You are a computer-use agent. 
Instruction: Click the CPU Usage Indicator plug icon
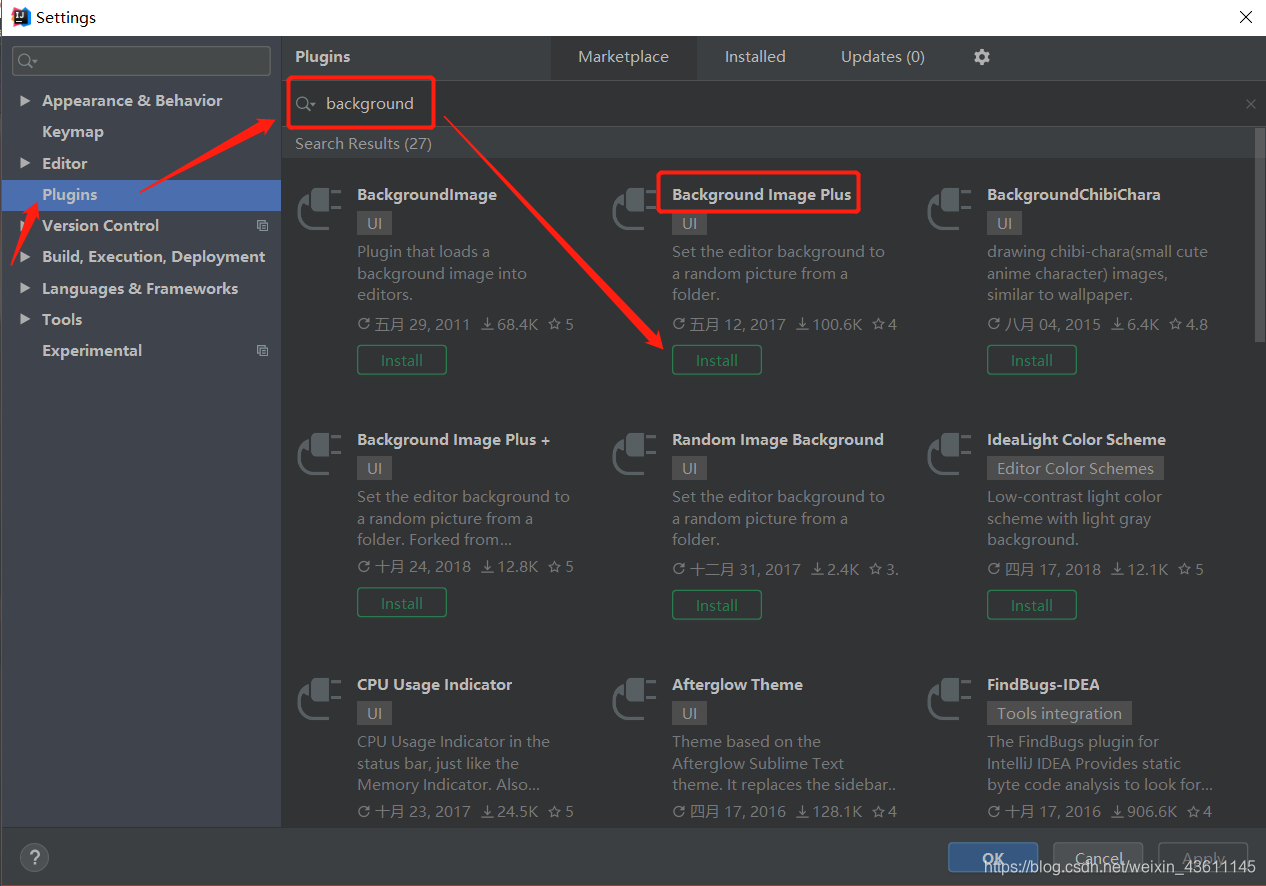pos(320,699)
